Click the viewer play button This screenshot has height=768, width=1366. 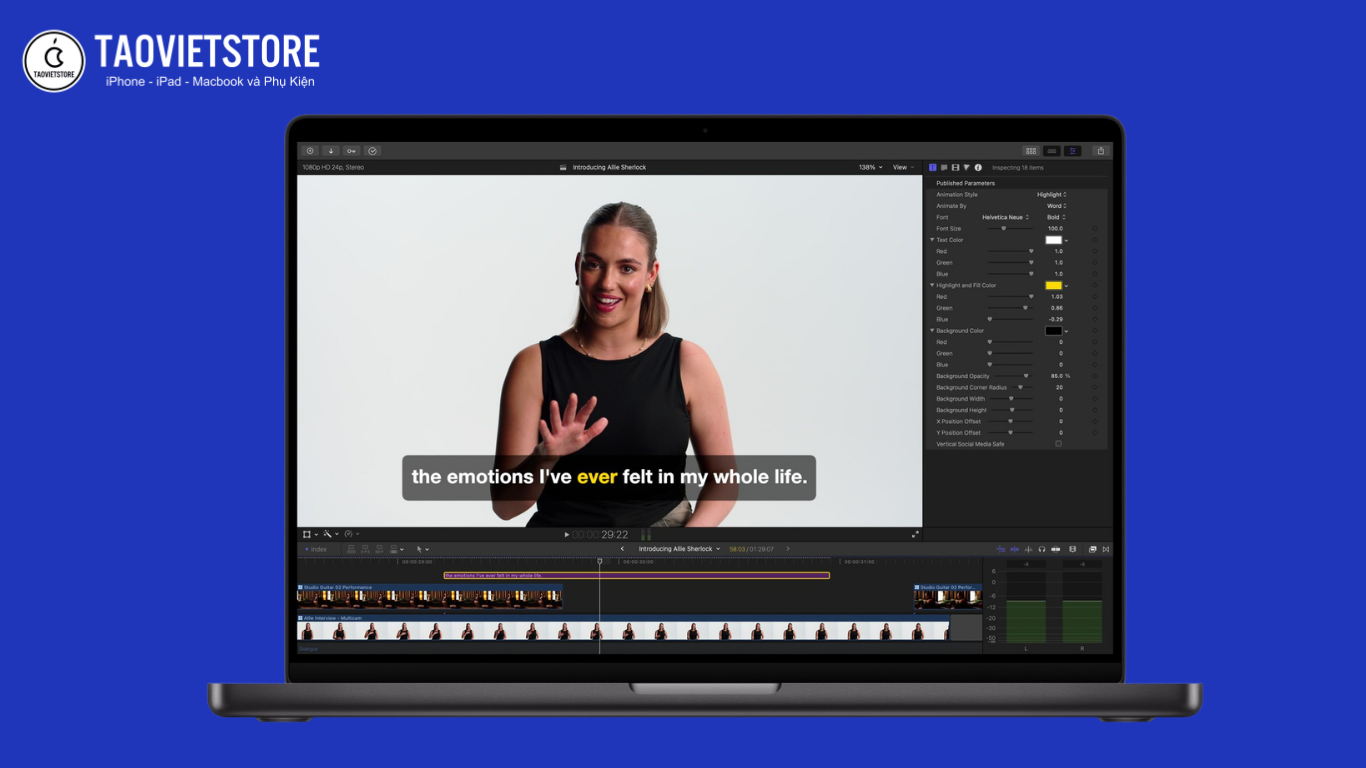[566, 535]
